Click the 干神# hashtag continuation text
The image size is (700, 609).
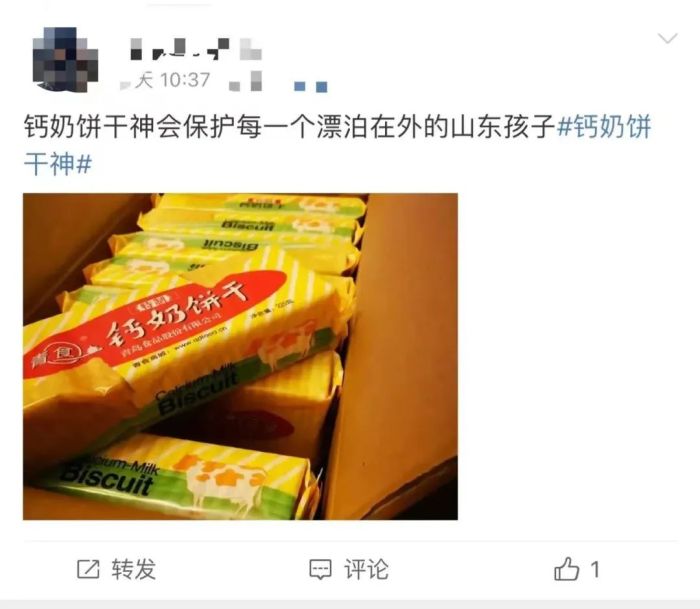click(x=58, y=164)
